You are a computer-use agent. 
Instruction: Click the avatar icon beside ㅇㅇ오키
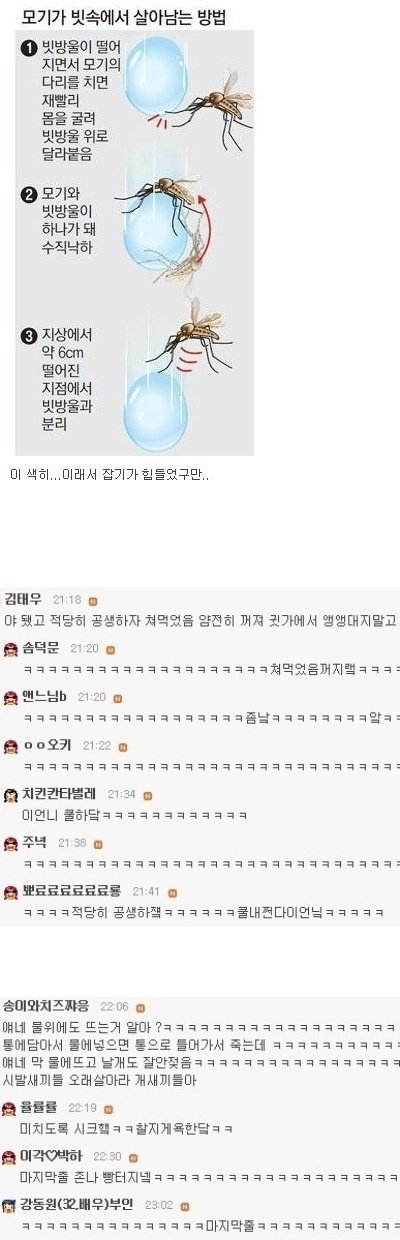coord(10,745)
